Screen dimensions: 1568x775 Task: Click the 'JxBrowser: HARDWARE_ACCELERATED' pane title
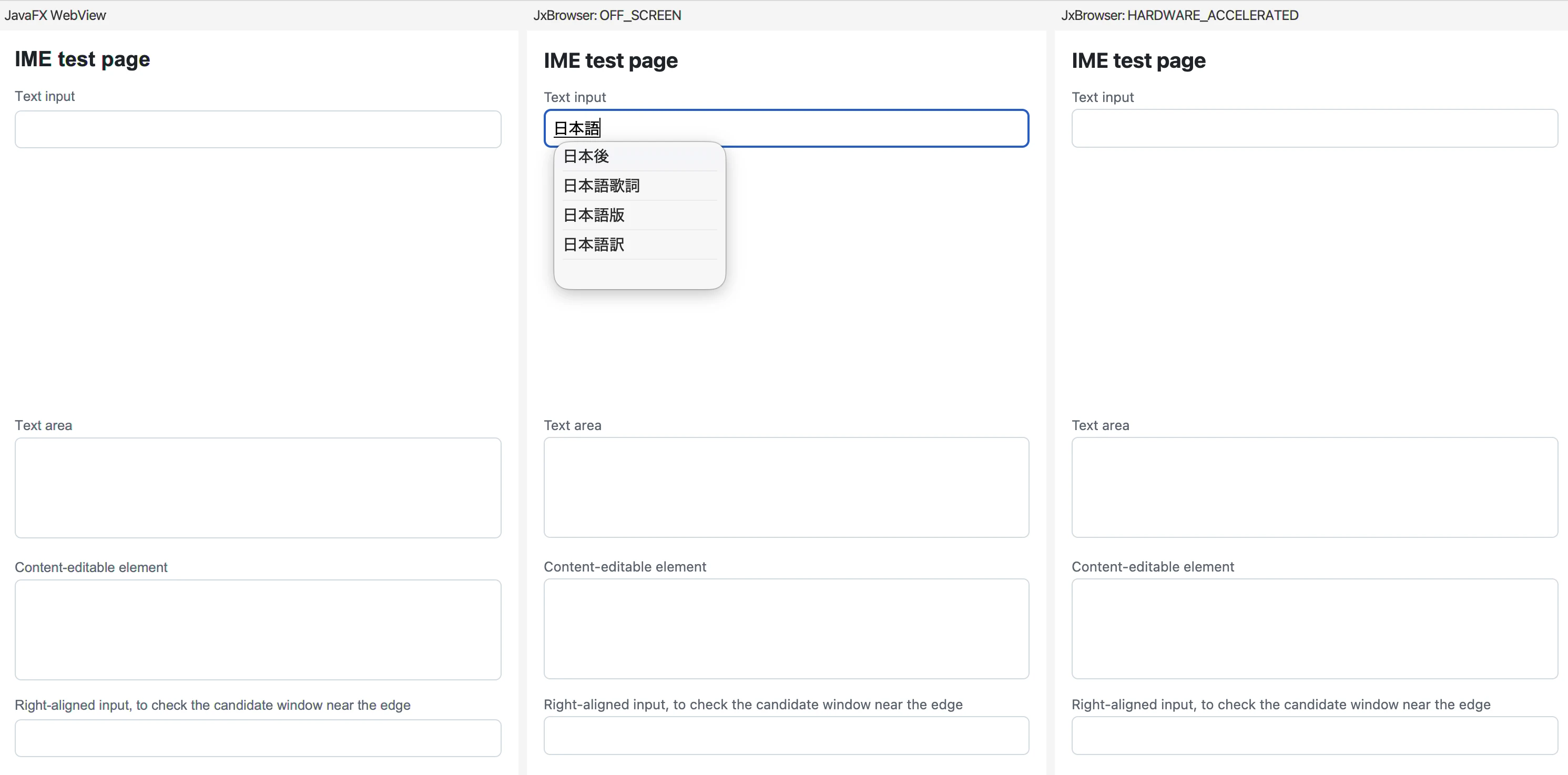click(x=1179, y=15)
